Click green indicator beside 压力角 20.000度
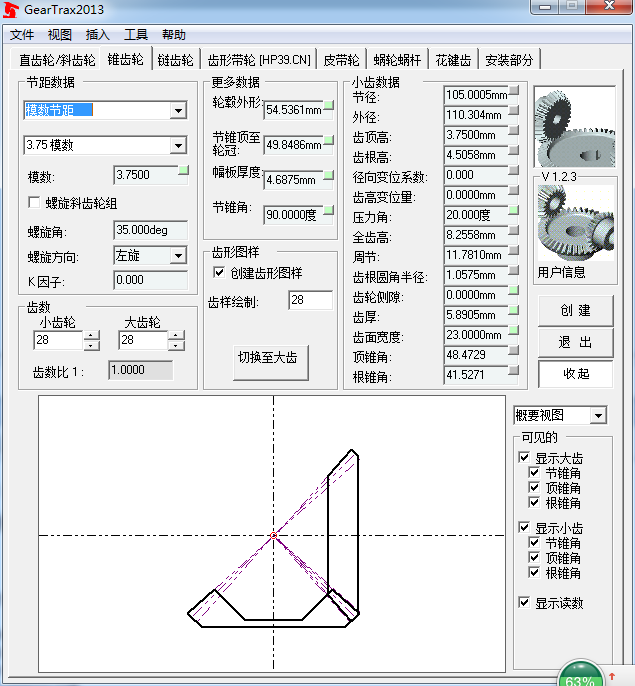The width and height of the screenshot is (635, 686). pos(514,210)
